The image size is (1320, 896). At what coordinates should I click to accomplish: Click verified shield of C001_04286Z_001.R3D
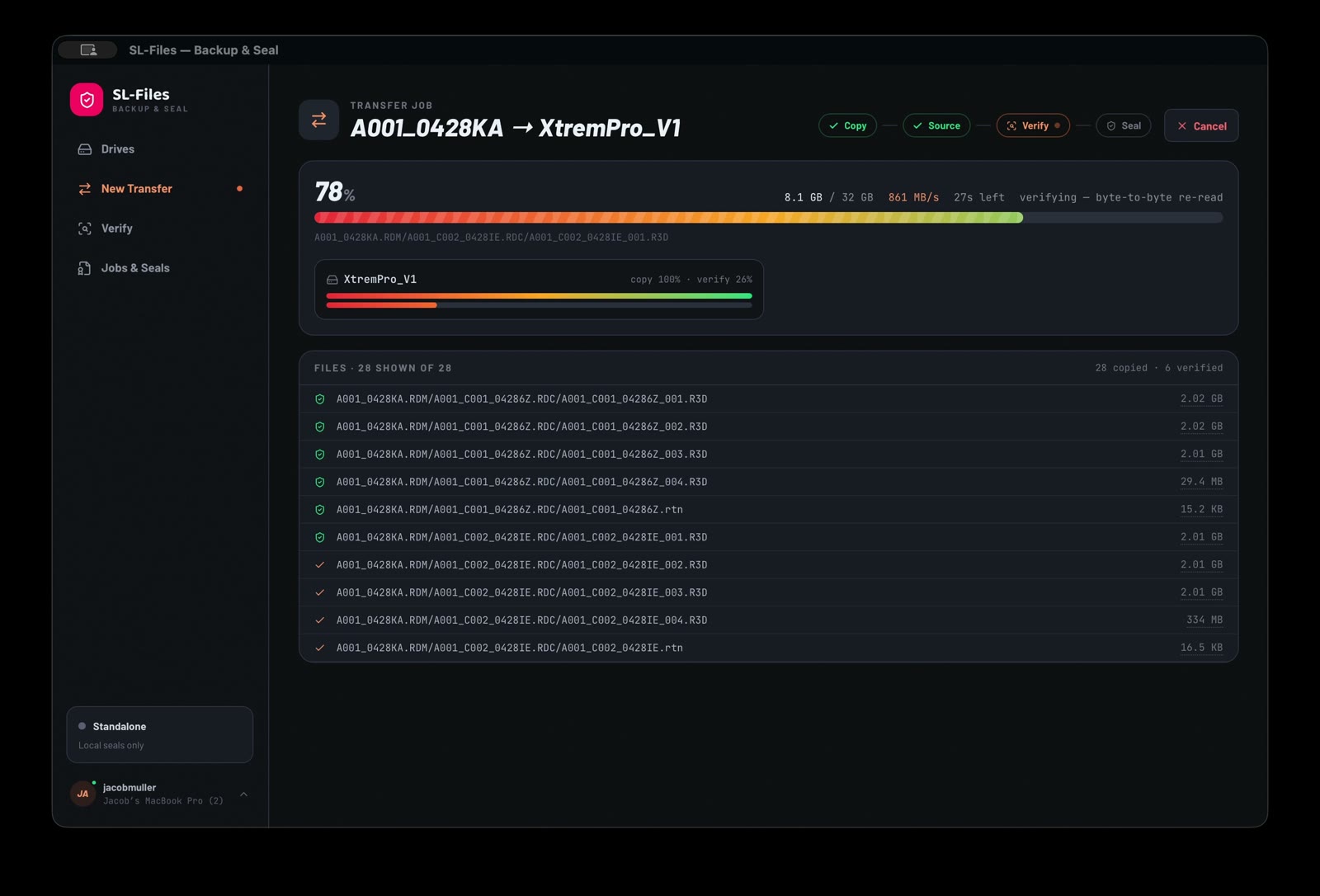320,399
